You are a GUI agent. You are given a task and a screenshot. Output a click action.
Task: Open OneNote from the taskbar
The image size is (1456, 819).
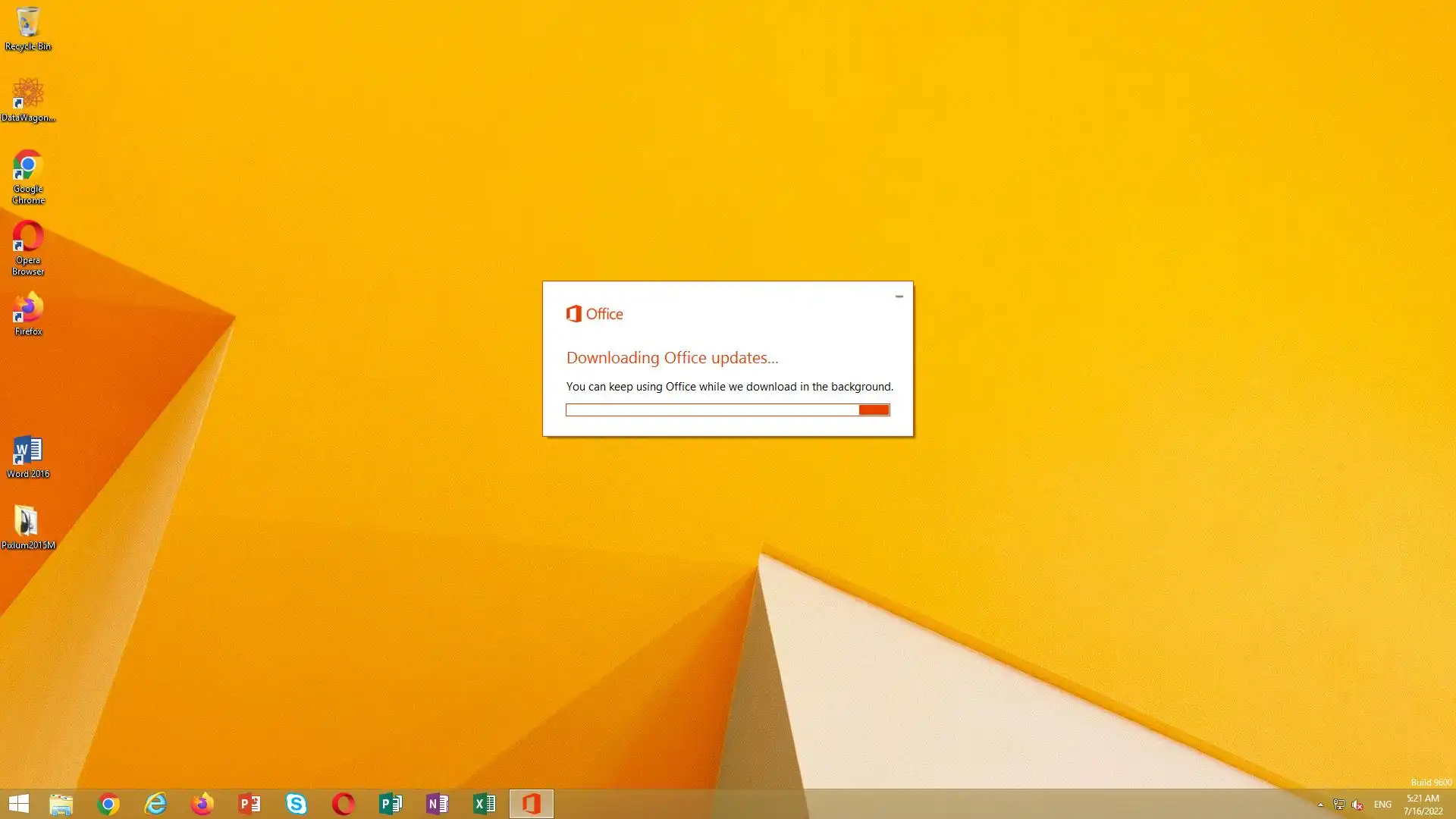[x=438, y=803]
